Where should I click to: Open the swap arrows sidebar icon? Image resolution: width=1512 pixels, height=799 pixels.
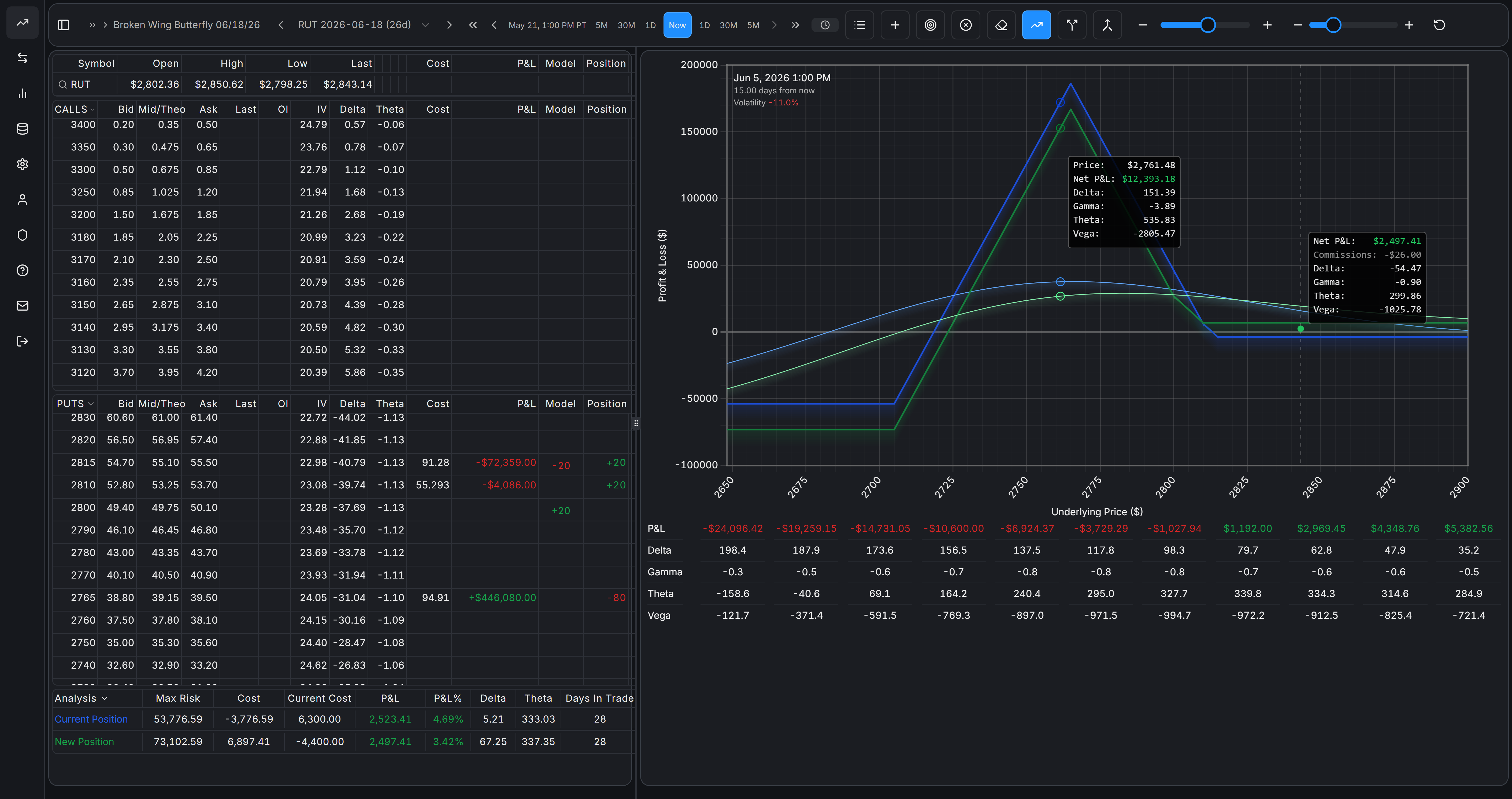[22, 58]
